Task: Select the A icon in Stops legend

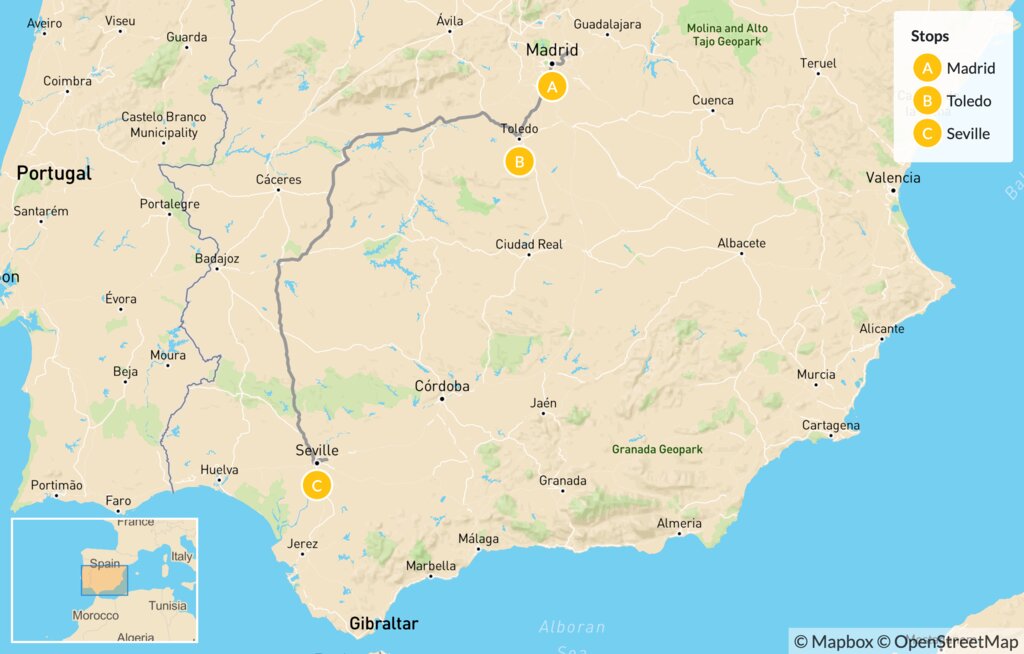Action: pyautogui.click(x=927, y=68)
